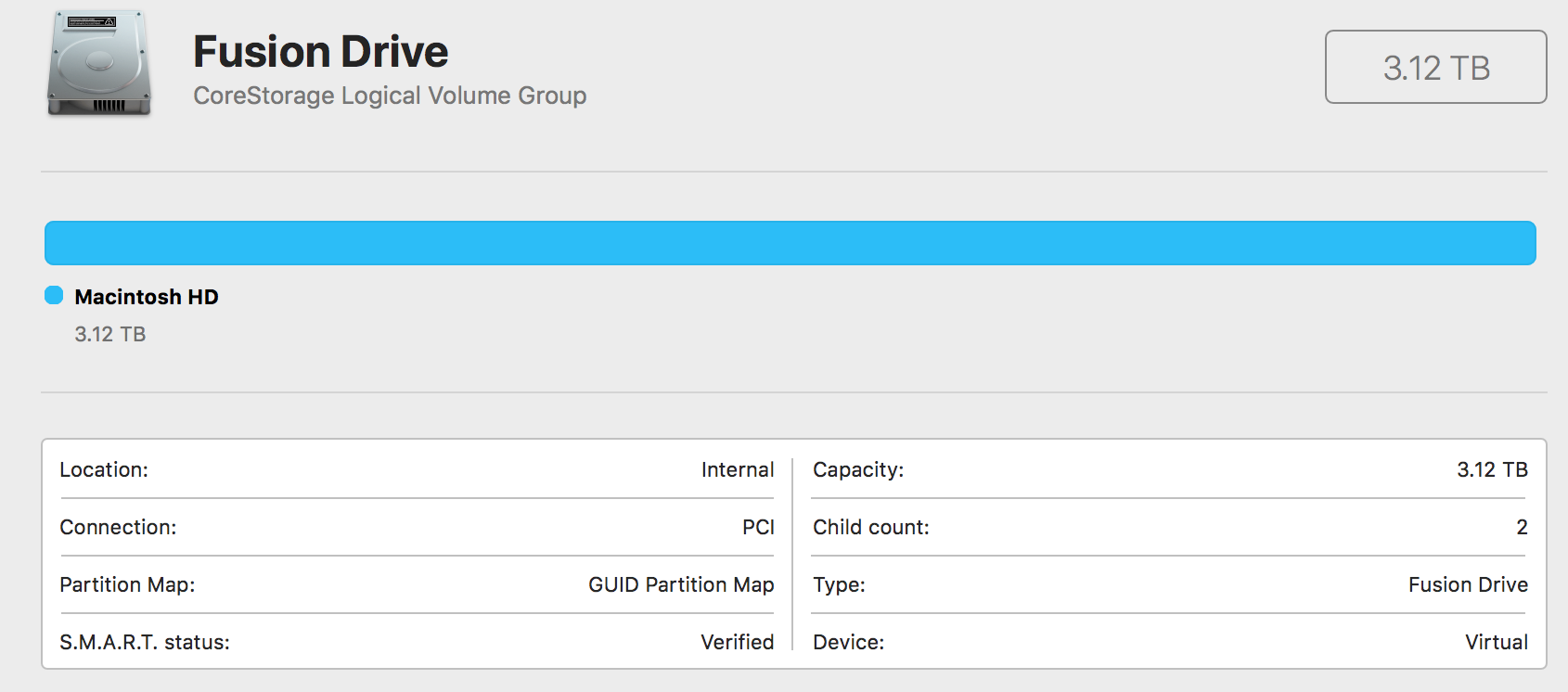The width and height of the screenshot is (1568, 692).
Task: Click the 3.12 TB size under Macintosh HD
Action: pos(110,334)
